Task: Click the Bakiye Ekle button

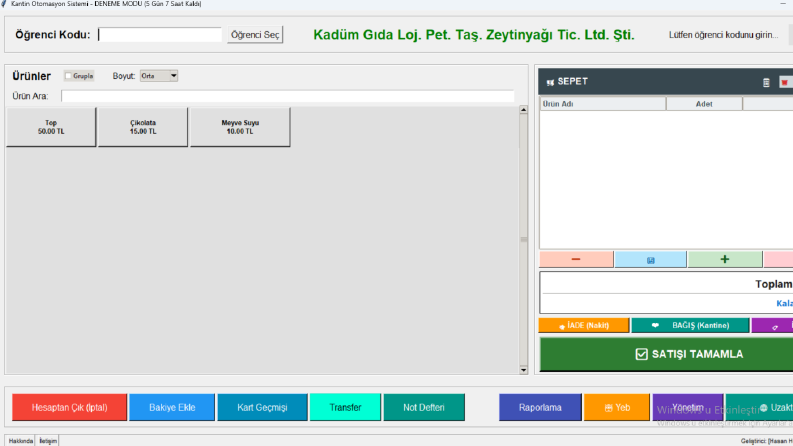Action: (172, 408)
